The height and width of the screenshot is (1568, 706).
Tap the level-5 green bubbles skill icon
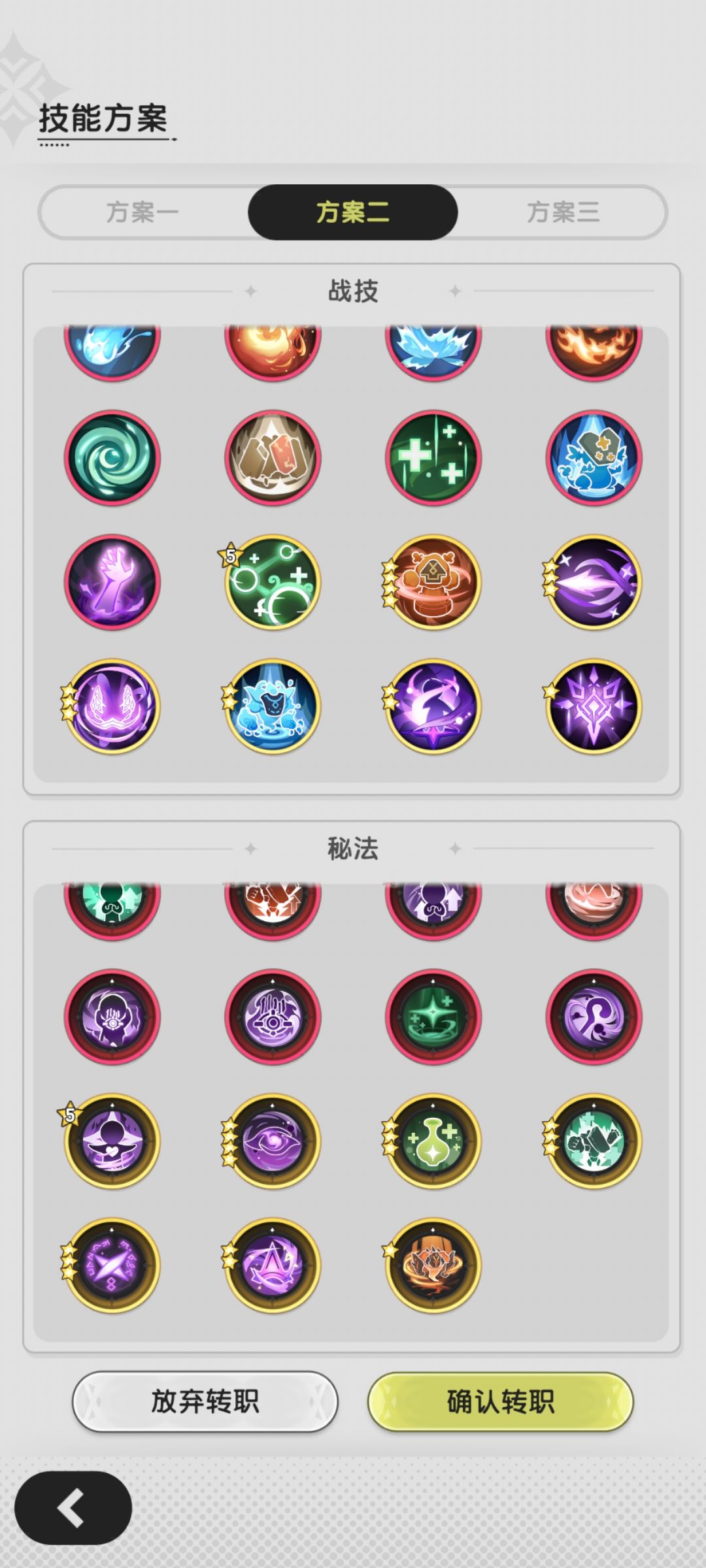coord(273,581)
